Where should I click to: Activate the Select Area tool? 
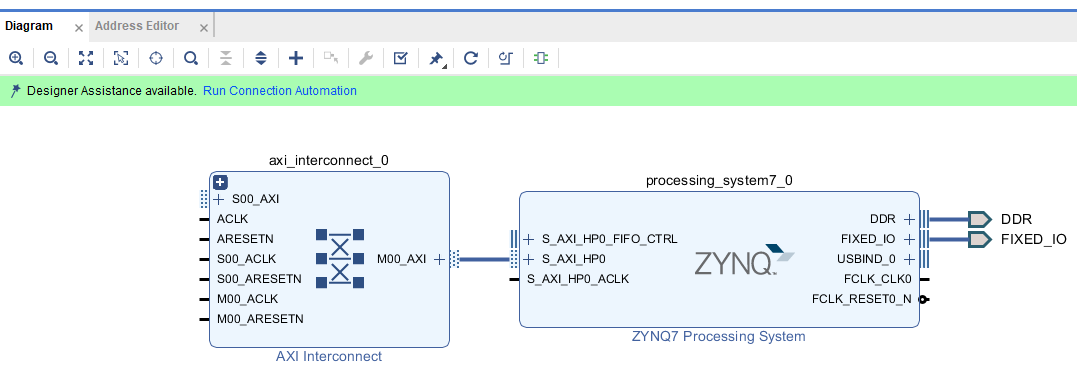click(x=121, y=58)
